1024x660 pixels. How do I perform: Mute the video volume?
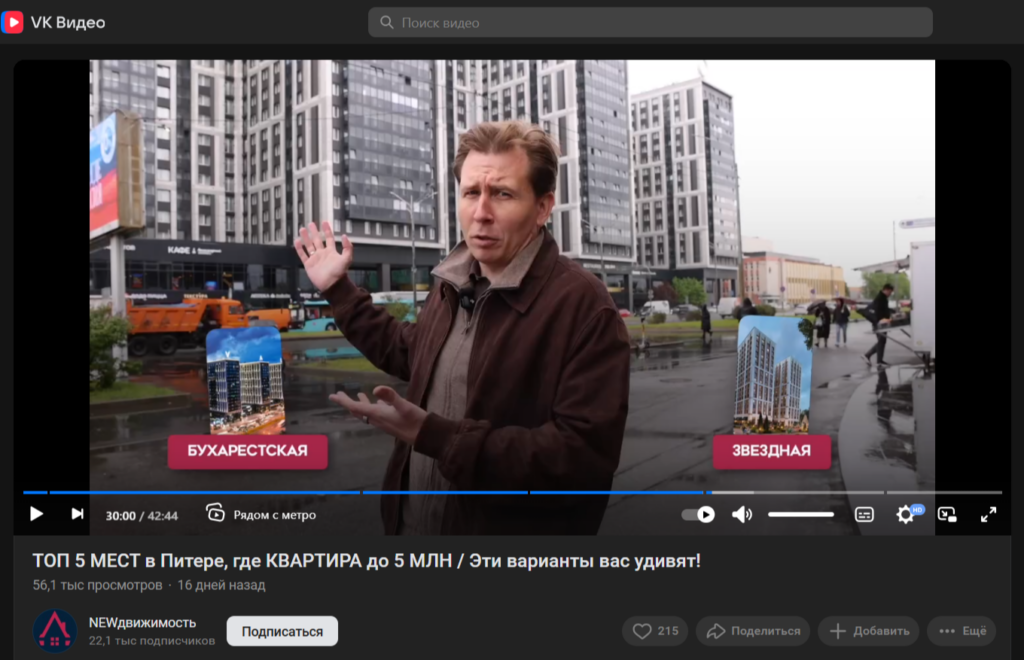pos(742,514)
